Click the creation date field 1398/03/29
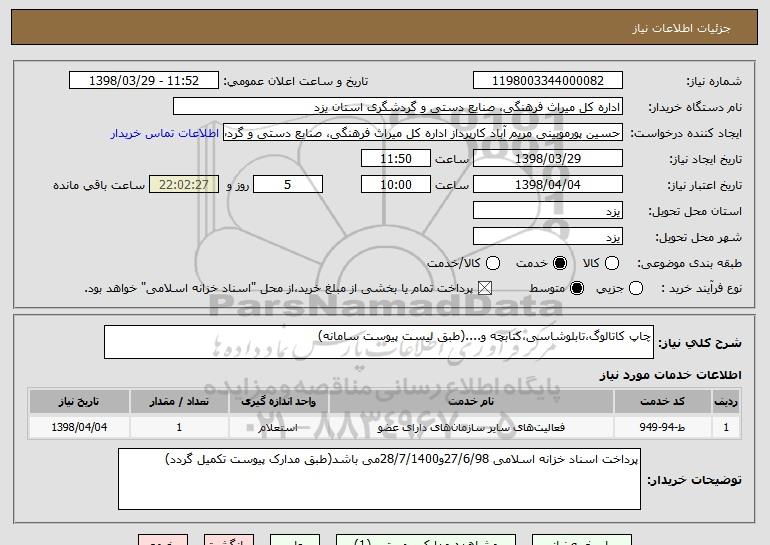 [x=548, y=159]
